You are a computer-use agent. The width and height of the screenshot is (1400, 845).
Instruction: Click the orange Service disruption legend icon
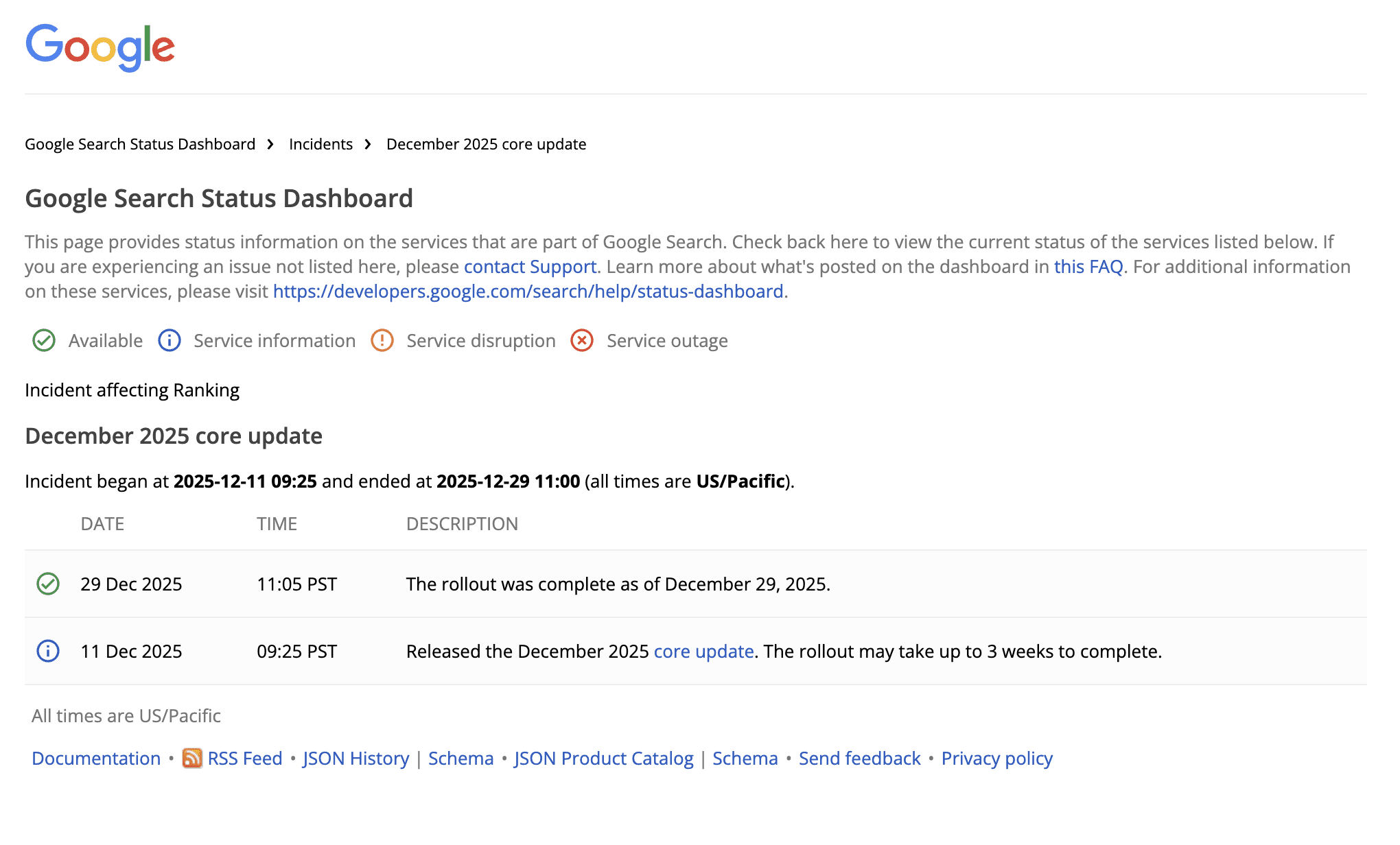pos(382,340)
